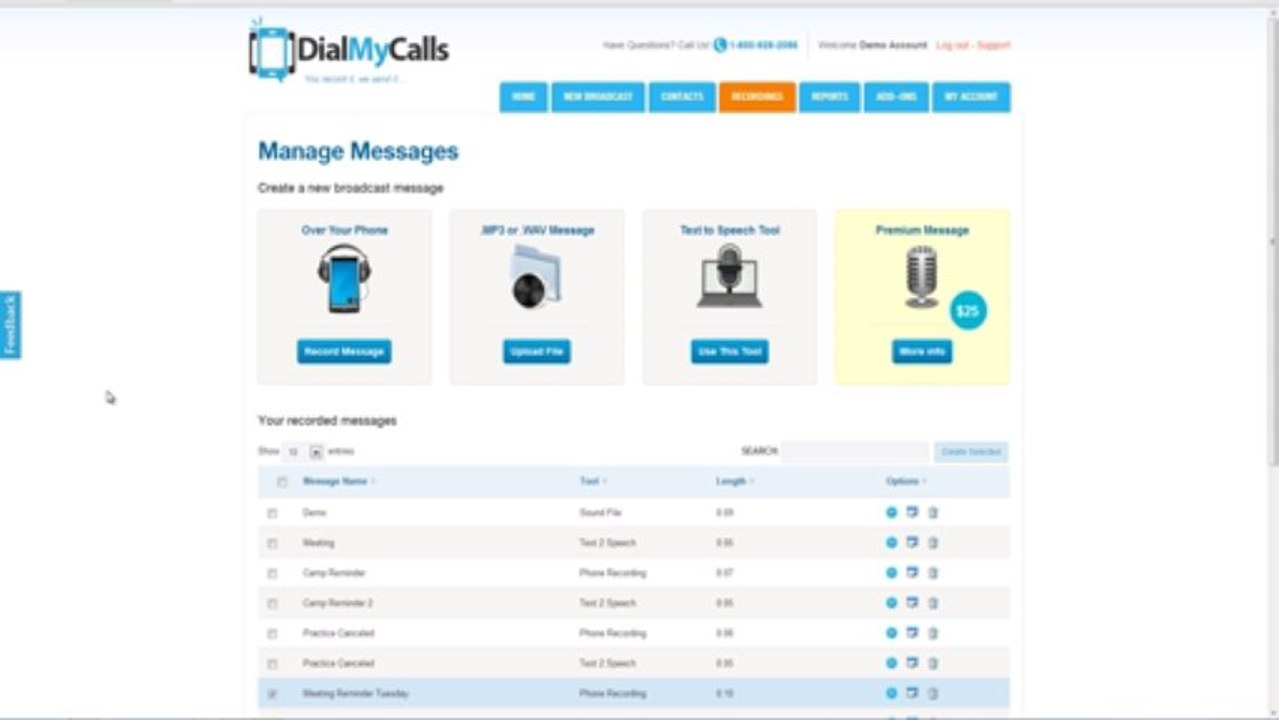Open the RECORDINGS nav tab
This screenshot has width=1279, height=720.
click(757, 97)
